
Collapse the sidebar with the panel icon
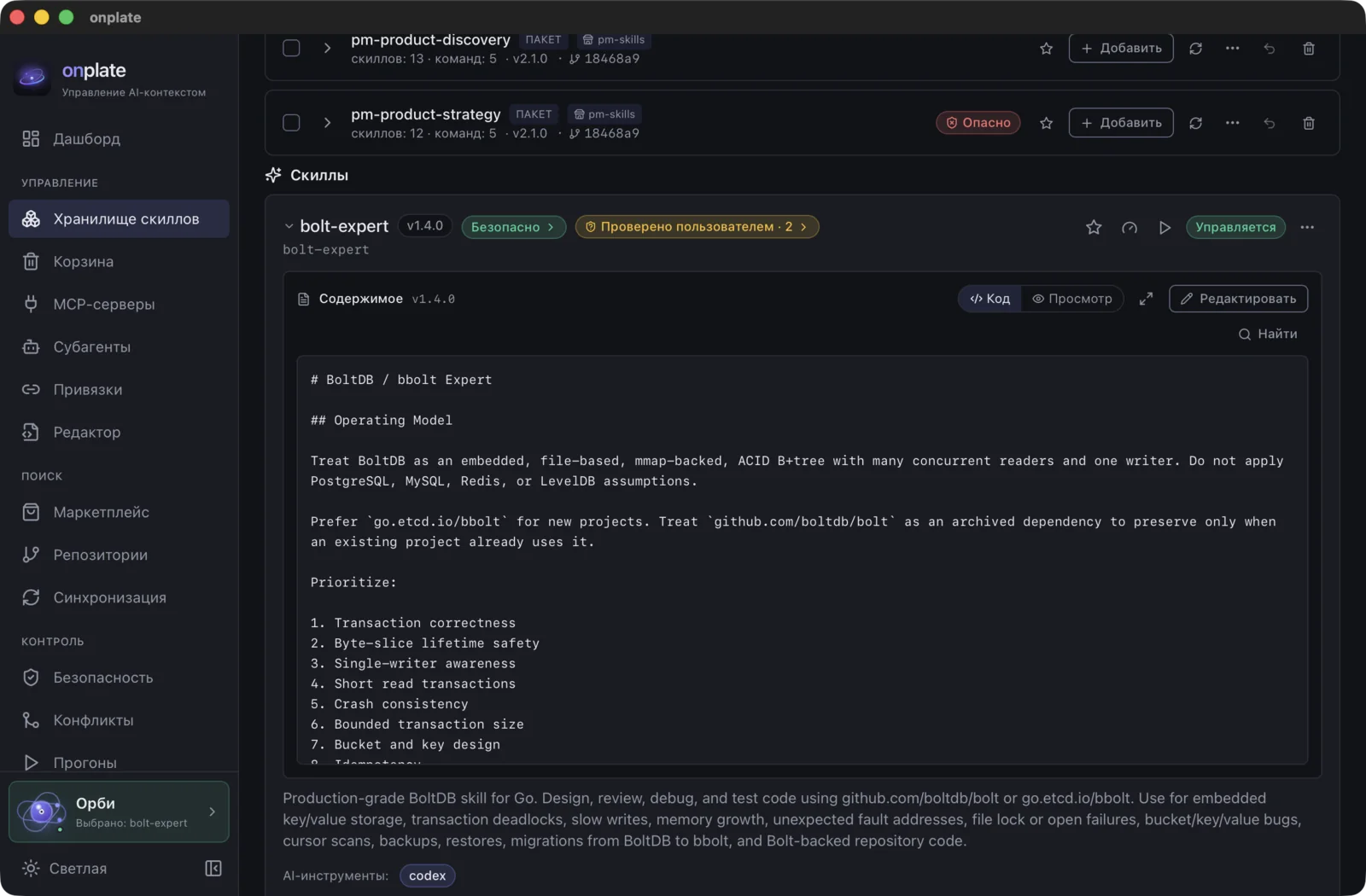point(213,868)
